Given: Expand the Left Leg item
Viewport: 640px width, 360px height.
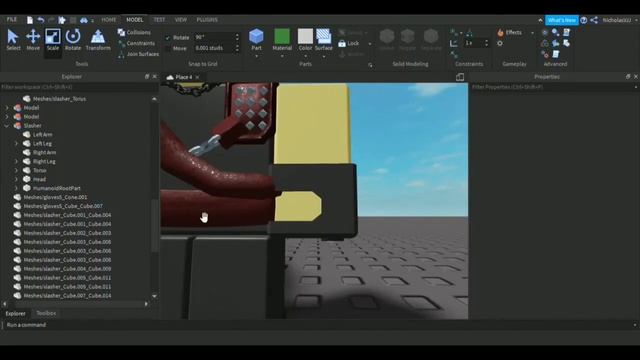Looking at the screenshot, I should coord(16,144).
